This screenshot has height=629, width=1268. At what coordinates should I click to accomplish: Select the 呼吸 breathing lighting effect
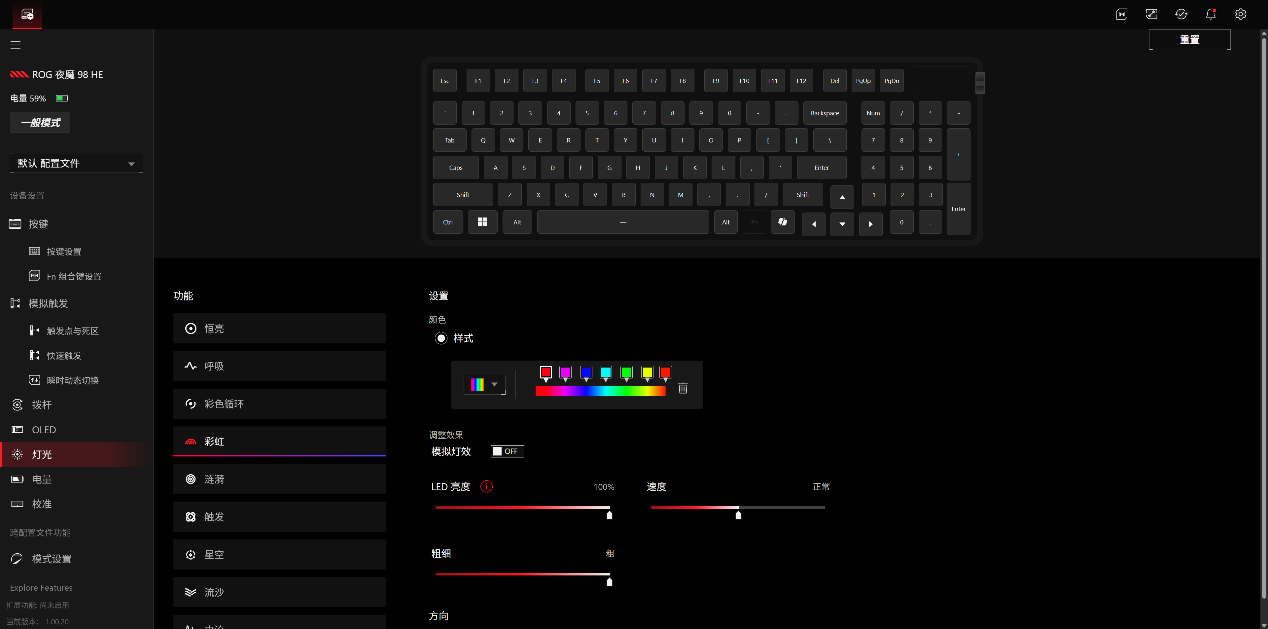(x=279, y=366)
